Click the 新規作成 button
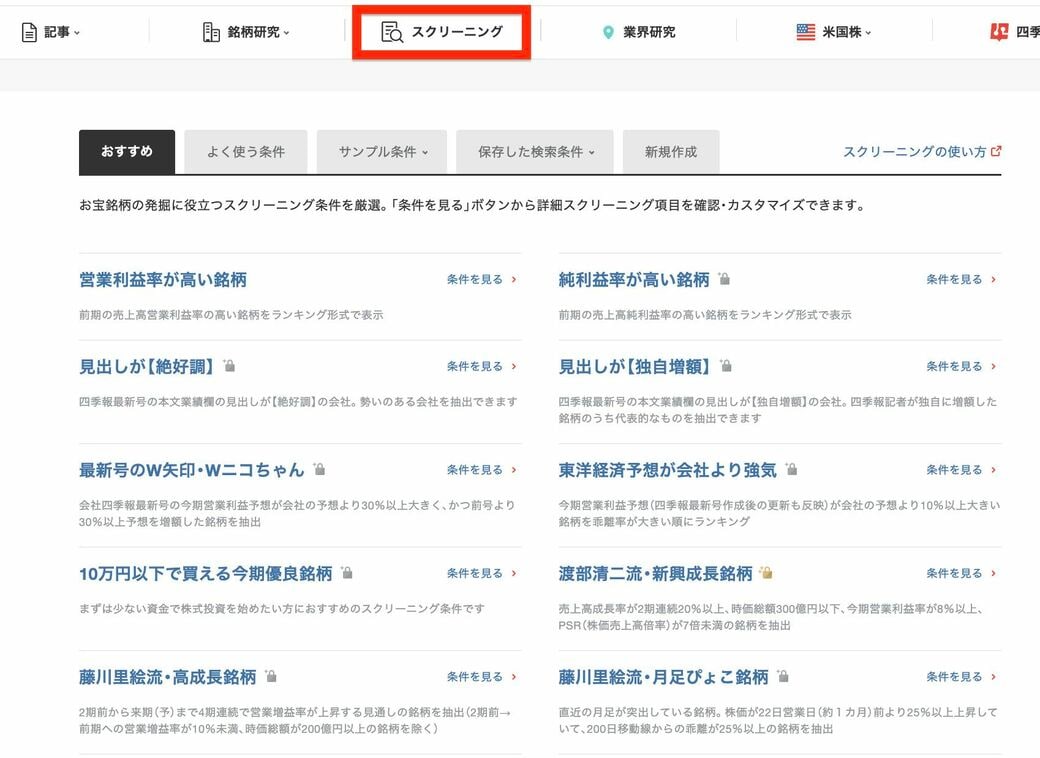Image resolution: width=1040 pixels, height=758 pixels. [671, 151]
